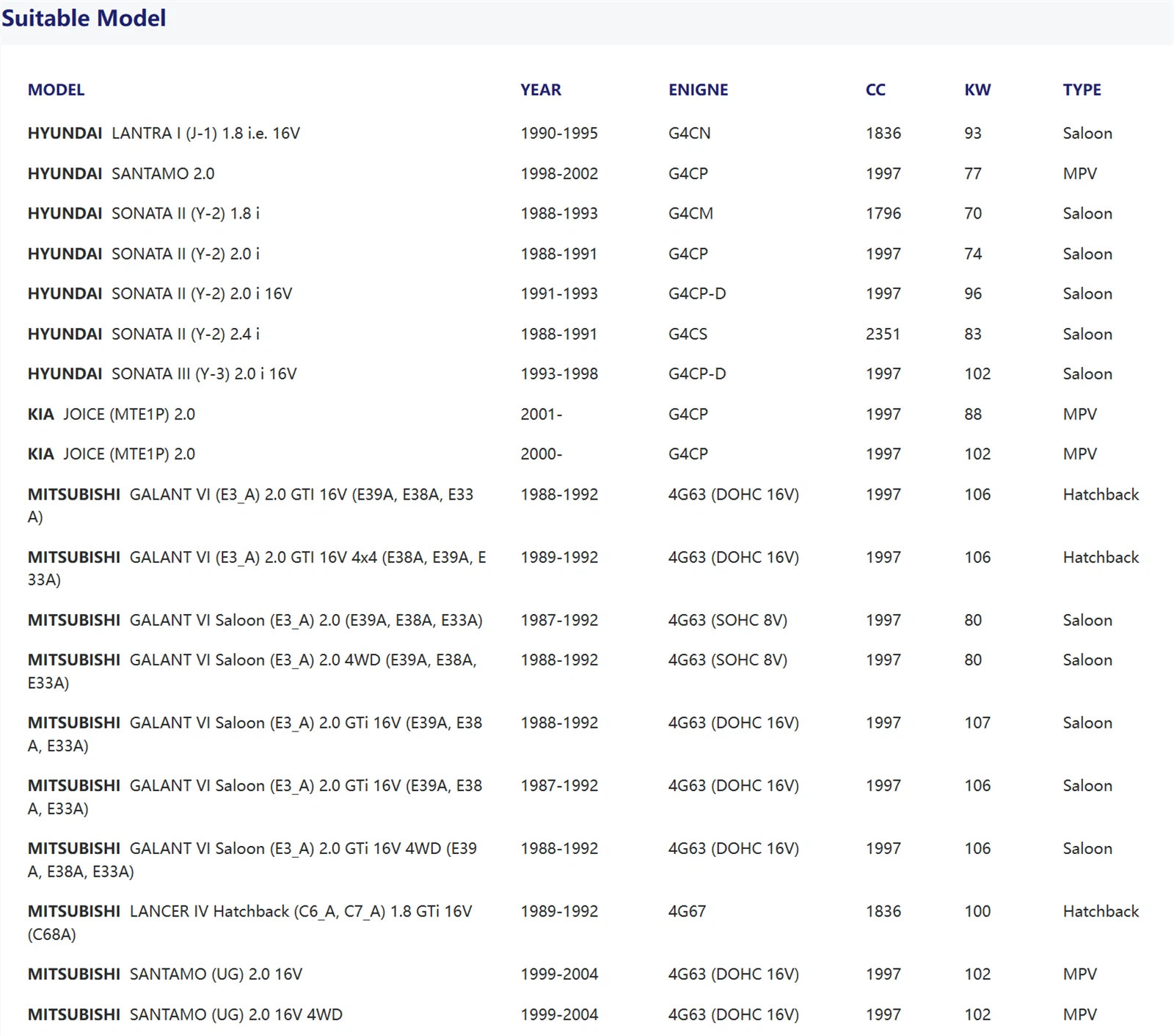
Task: Click the HYUNDAI SANTAMO 2.0 model row
Action: click(x=121, y=173)
